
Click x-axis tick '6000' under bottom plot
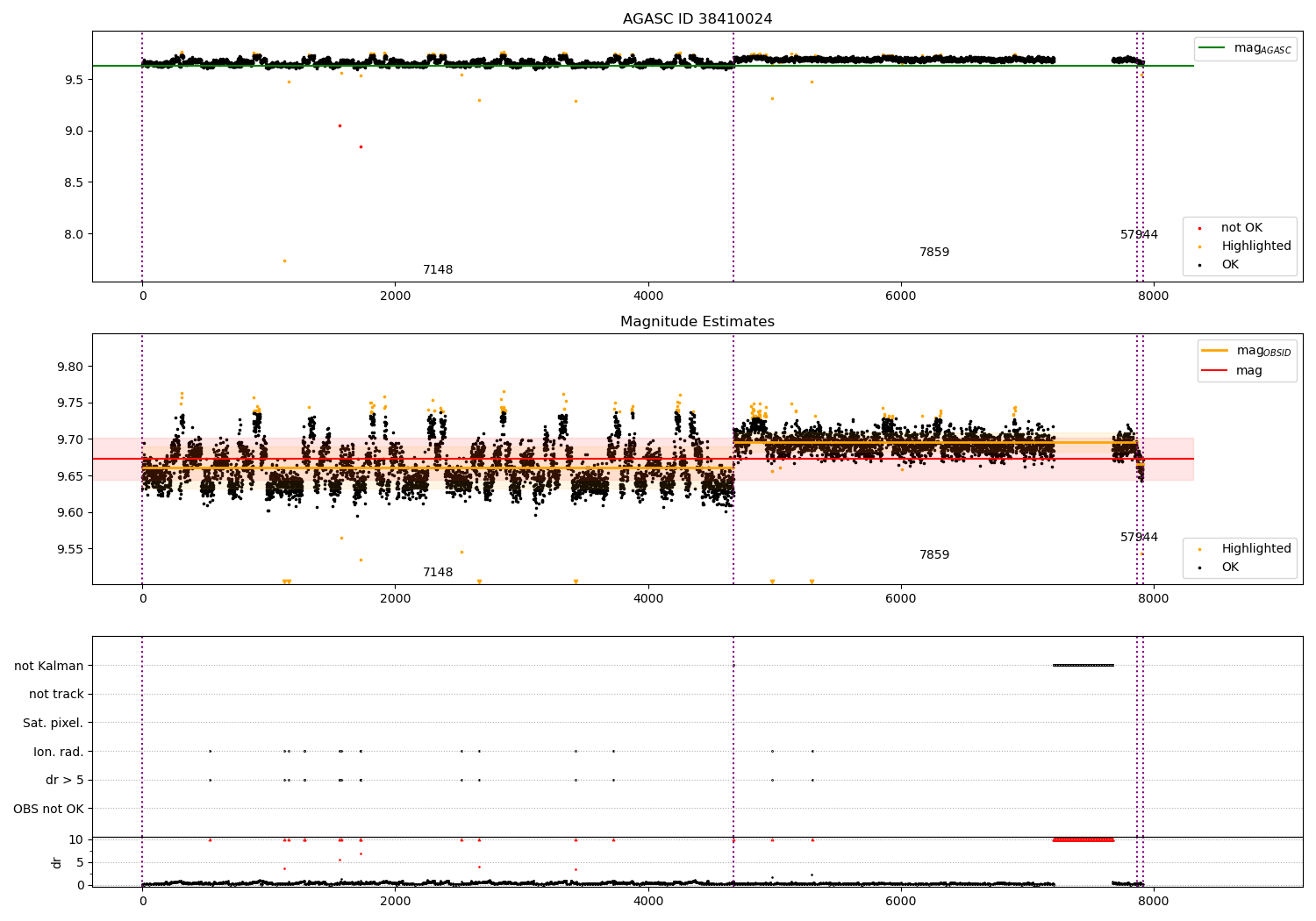coord(901,901)
